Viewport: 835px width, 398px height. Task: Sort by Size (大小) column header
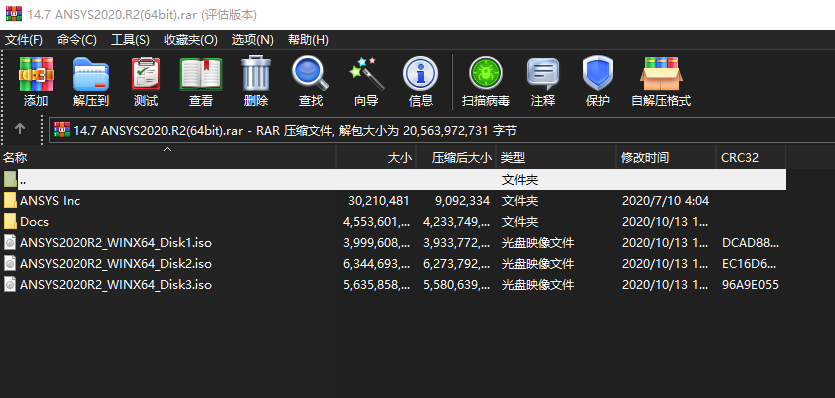pyautogui.click(x=376, y=158)
